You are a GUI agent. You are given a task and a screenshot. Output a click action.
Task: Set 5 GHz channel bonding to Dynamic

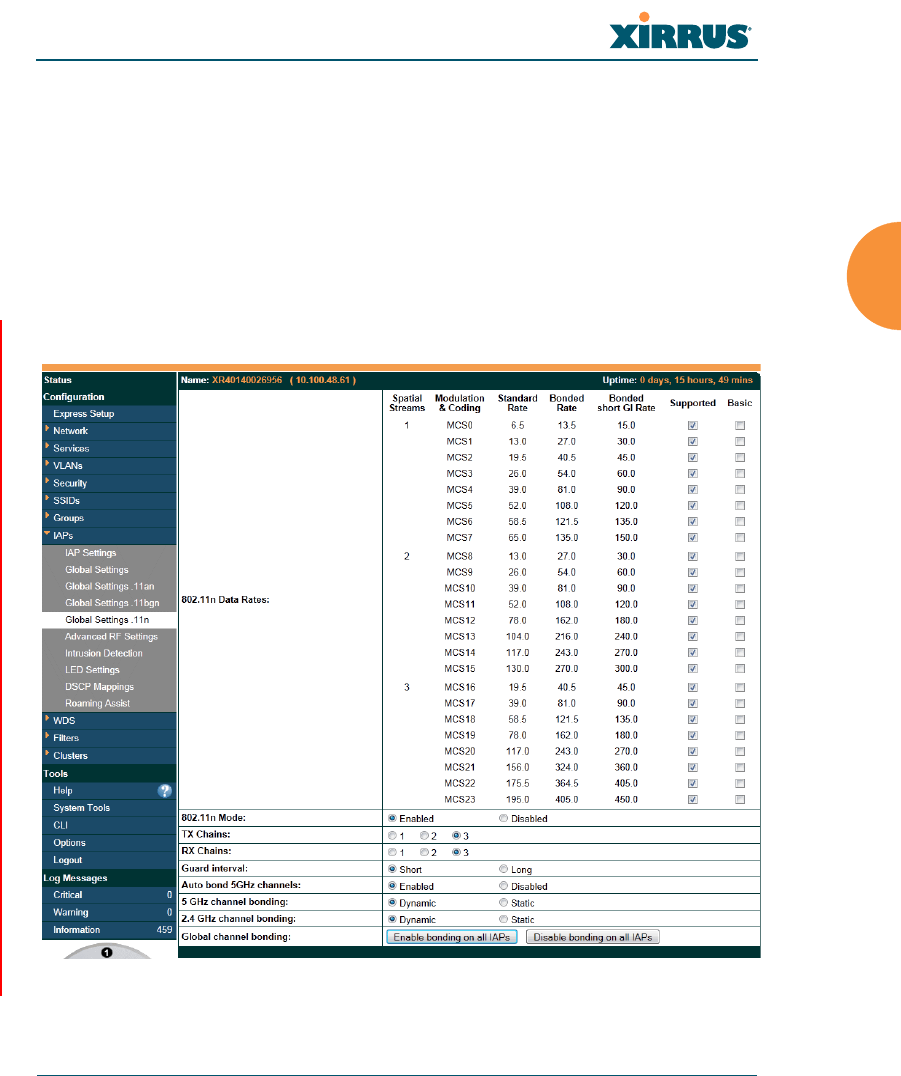393,902
